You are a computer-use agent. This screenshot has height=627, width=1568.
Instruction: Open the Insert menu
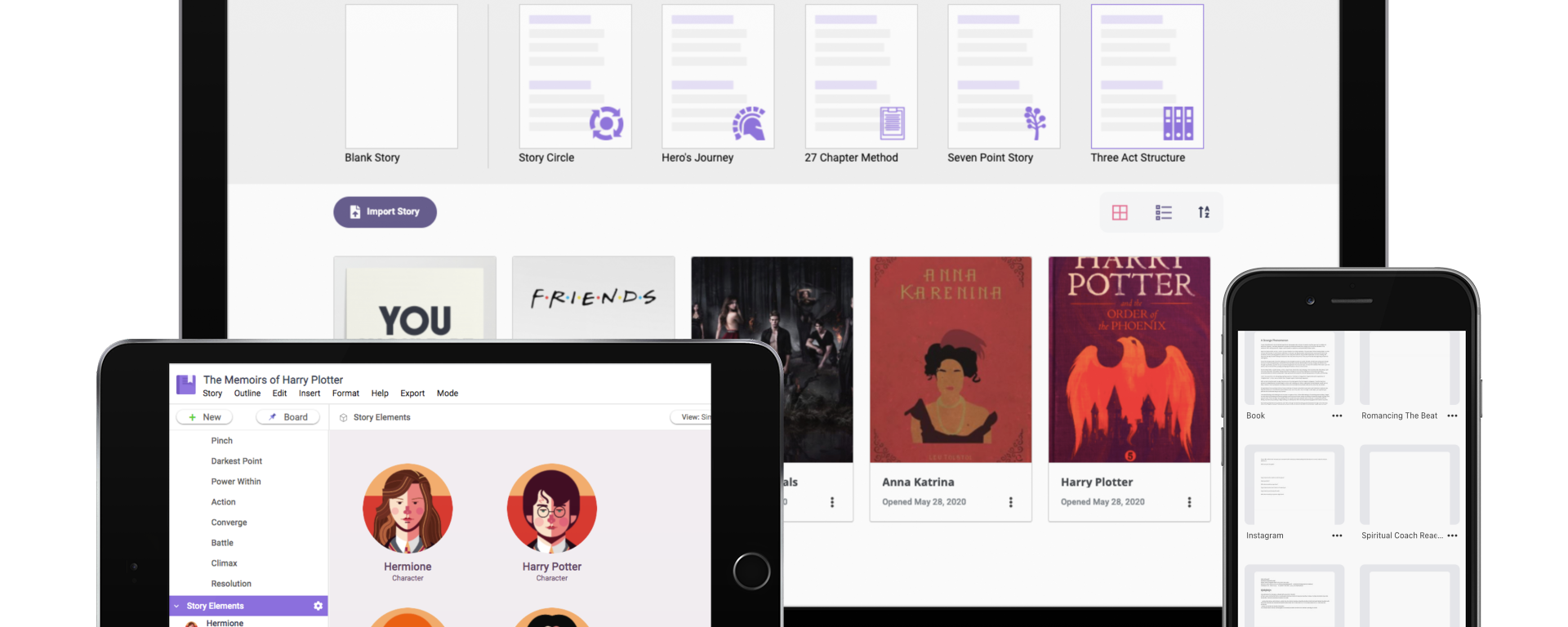coord(310,394)
